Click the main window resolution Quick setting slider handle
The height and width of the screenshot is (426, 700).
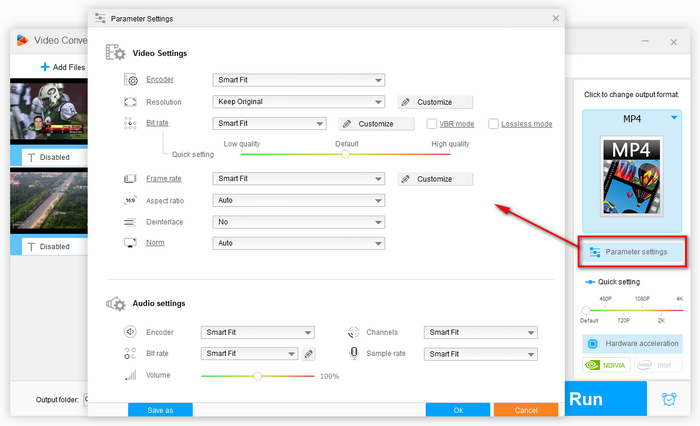point(586,310)
